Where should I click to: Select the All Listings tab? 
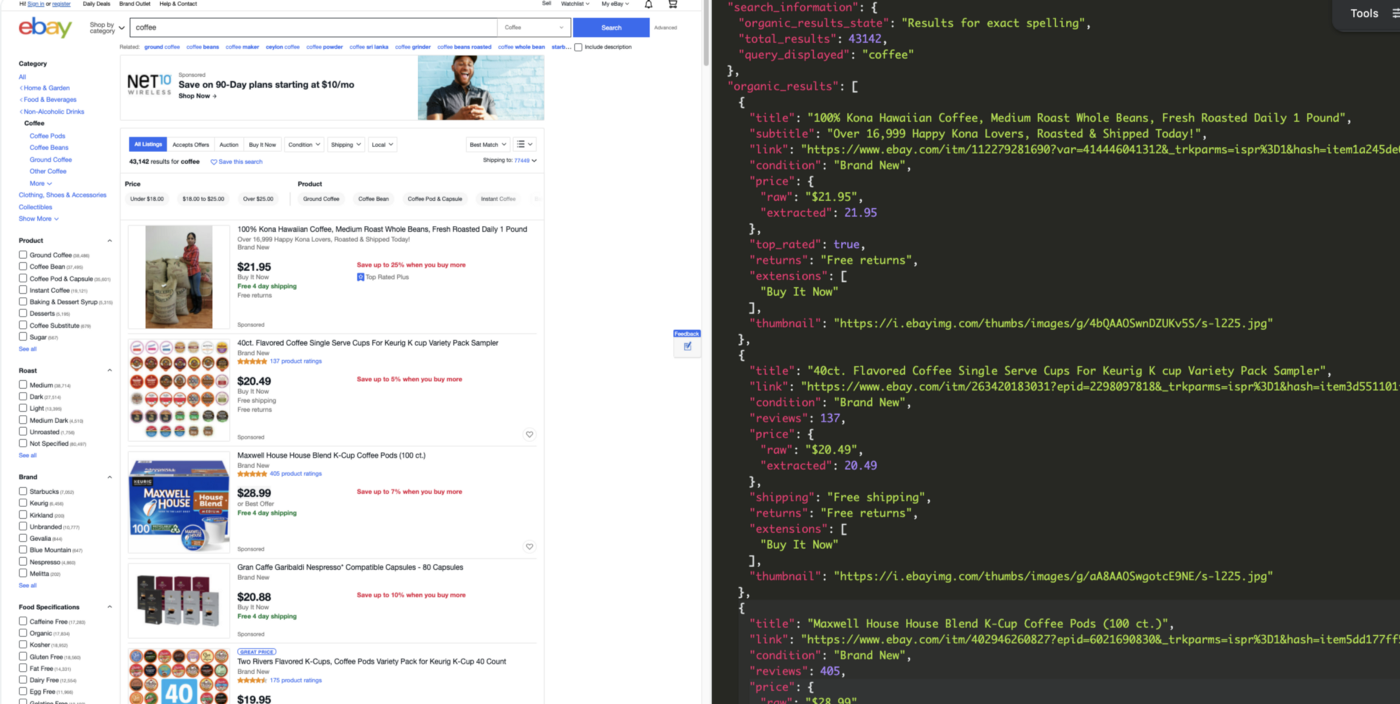point(148,144)
